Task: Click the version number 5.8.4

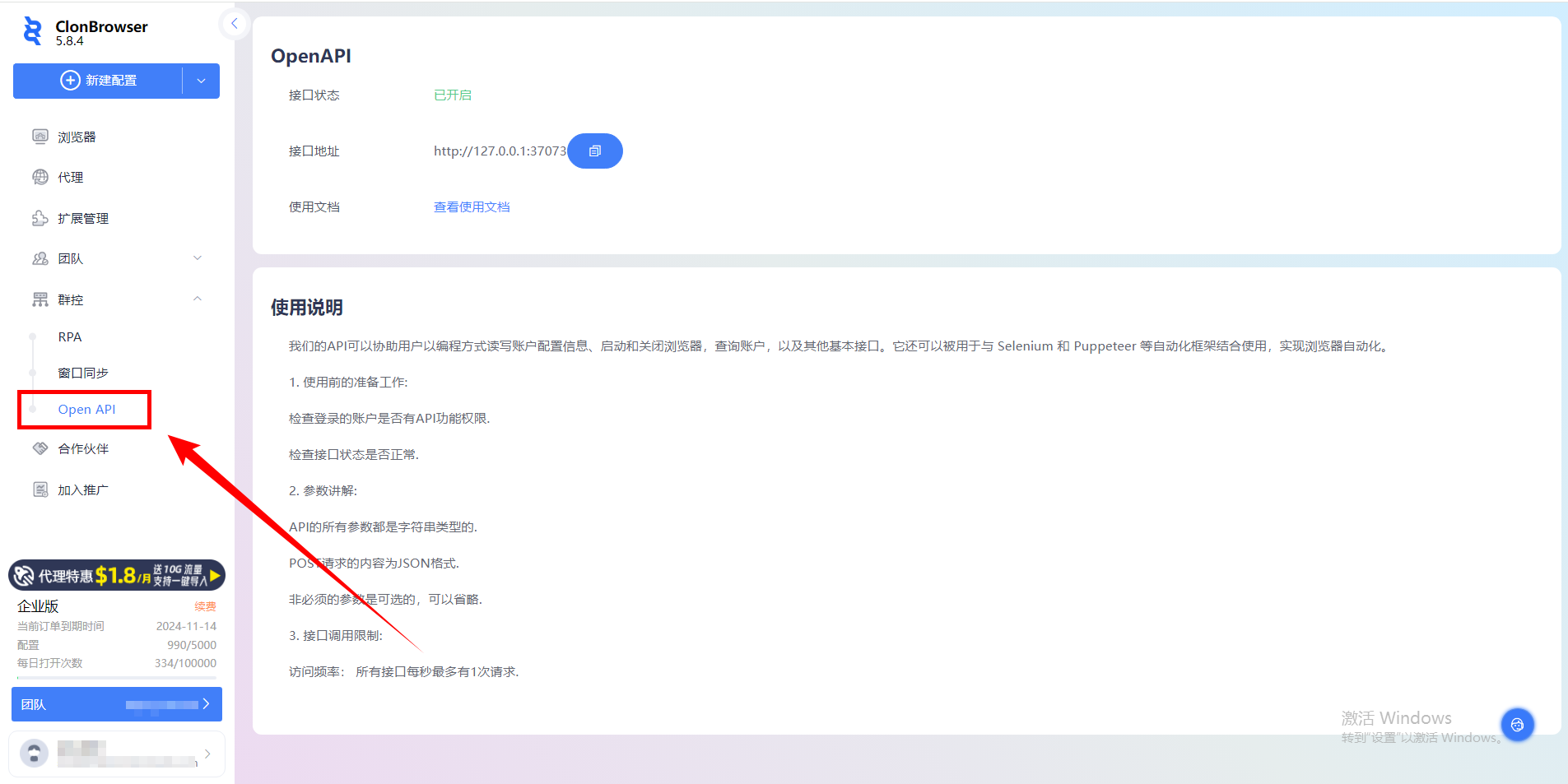Action: click(69, 41)
